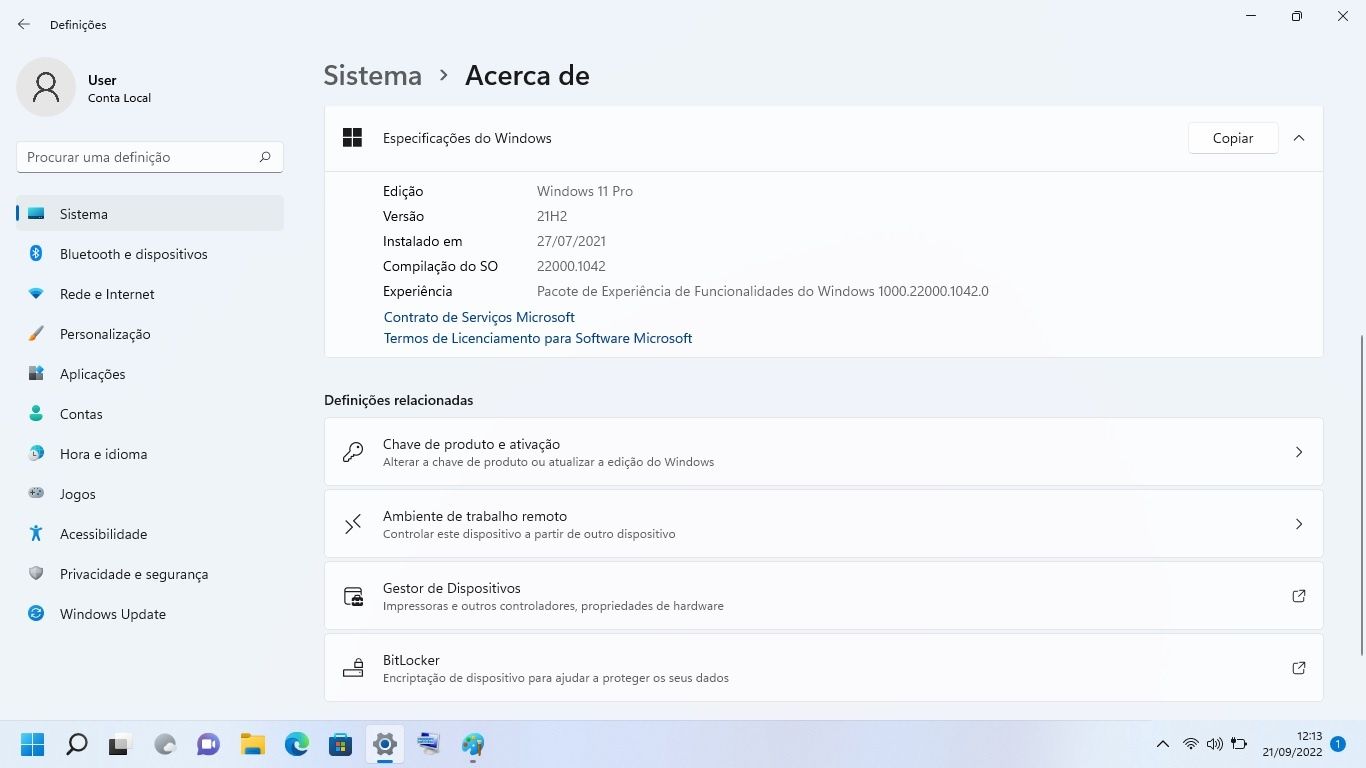Open File Explorer from taskbar
The width and height of the screenshot is (1366, 768).
(x=253, y=744)
